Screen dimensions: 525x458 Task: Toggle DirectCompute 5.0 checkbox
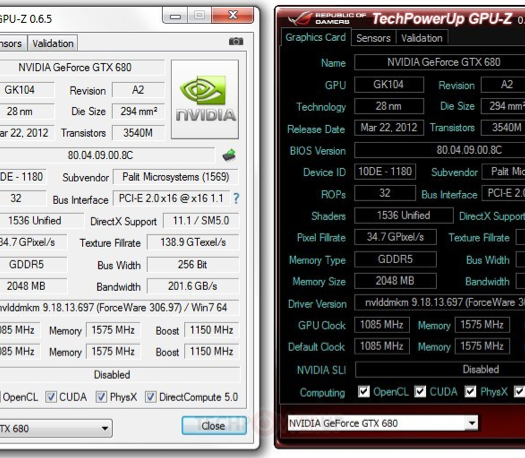pyautogui.click(x=150, y=397)
